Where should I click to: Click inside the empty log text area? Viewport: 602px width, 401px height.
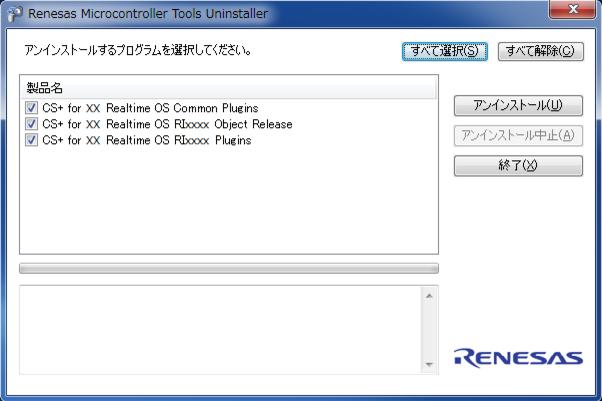click(220, 329)
